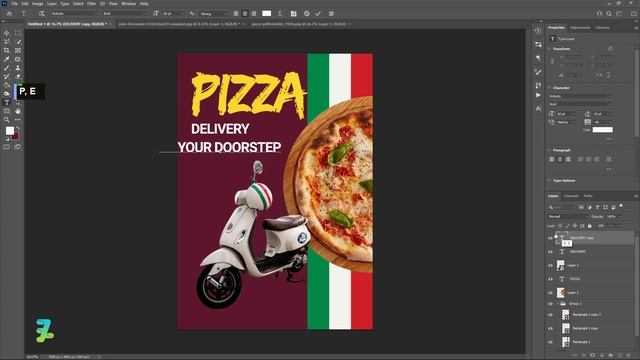Viewport: 640px width, 360px height.
Task: Hide Rectangle 1 copy layer
Action: (x=550, y=329)
